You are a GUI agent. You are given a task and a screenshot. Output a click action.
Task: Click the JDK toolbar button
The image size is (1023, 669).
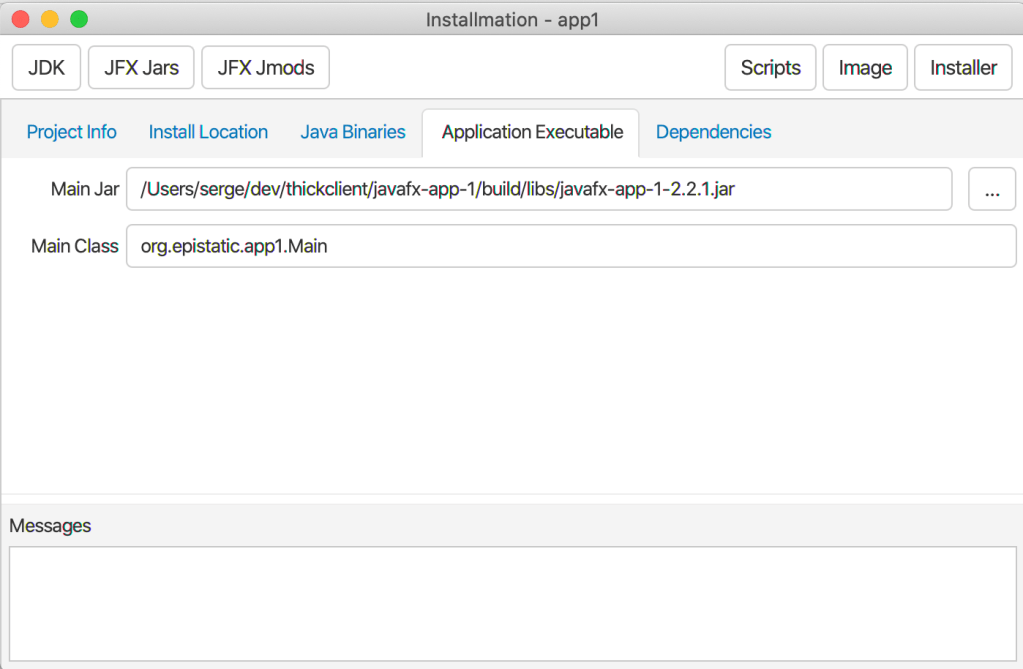[x=46, y=68]
